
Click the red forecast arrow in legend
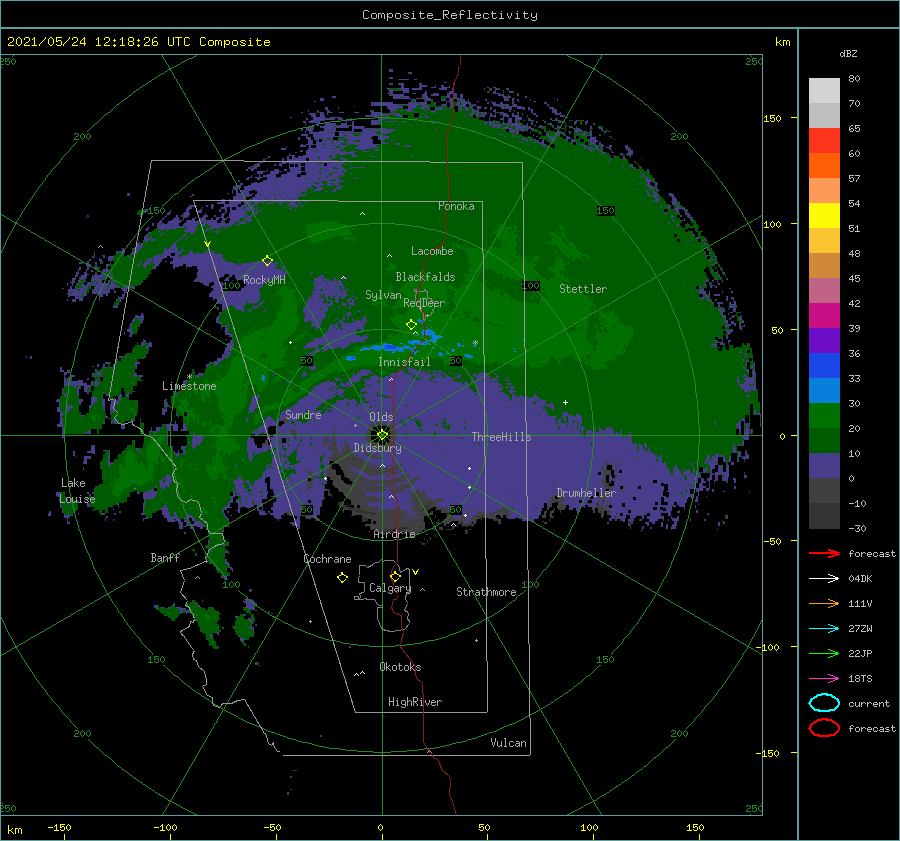coord(824,553)
